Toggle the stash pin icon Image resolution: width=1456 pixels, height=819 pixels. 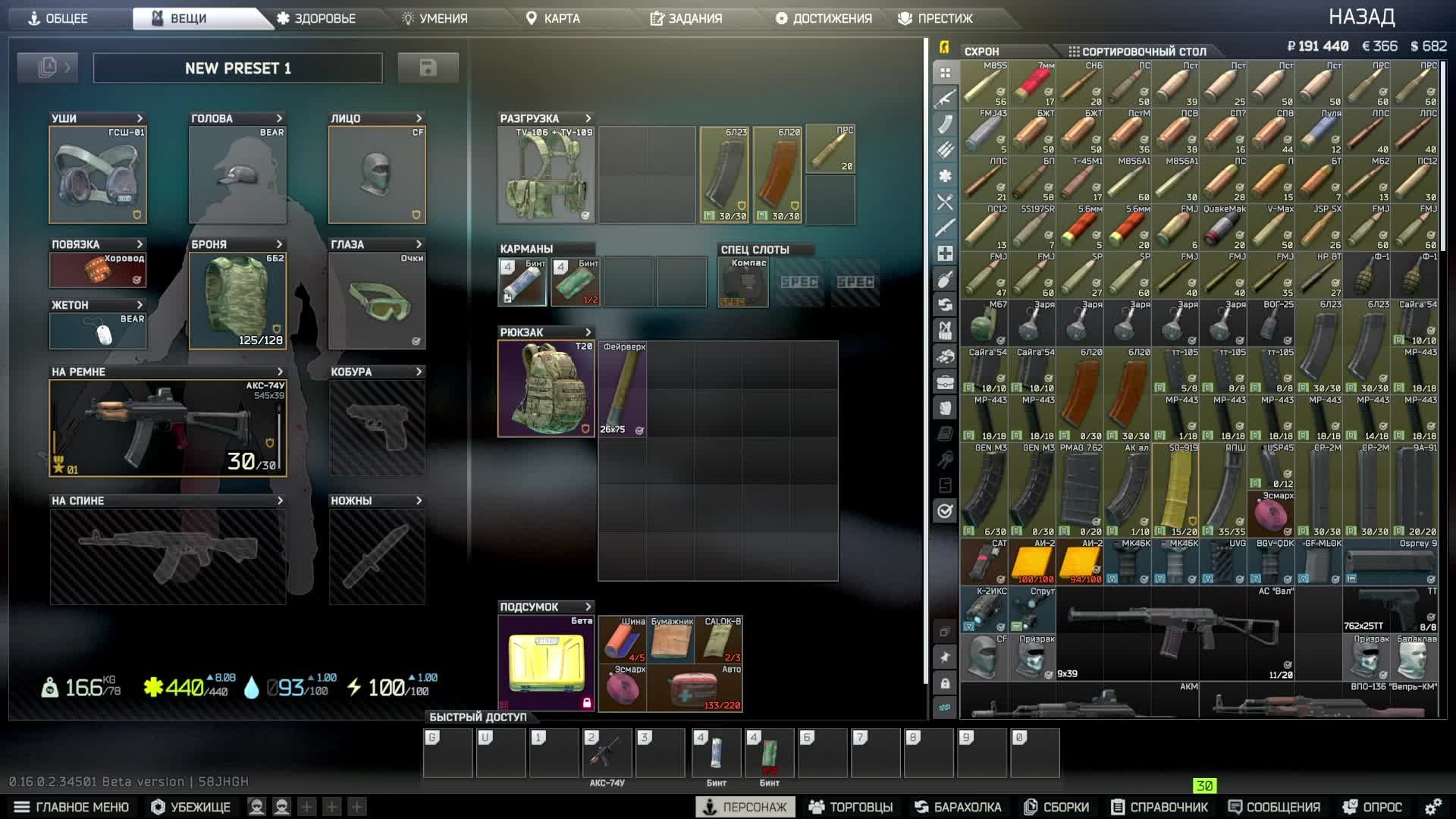[x=945, y=657]
